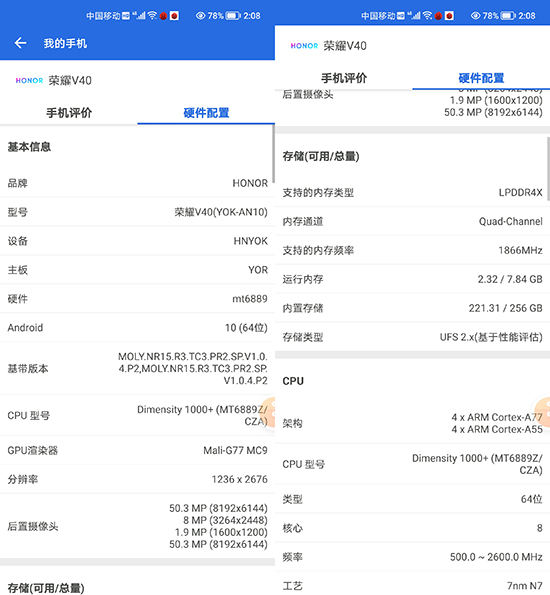The width and height of the screenshot is (550, 595).
Task: Switch to 手机评价 tab on left screen
Action: pyautogui.click(x=69, y=113)
